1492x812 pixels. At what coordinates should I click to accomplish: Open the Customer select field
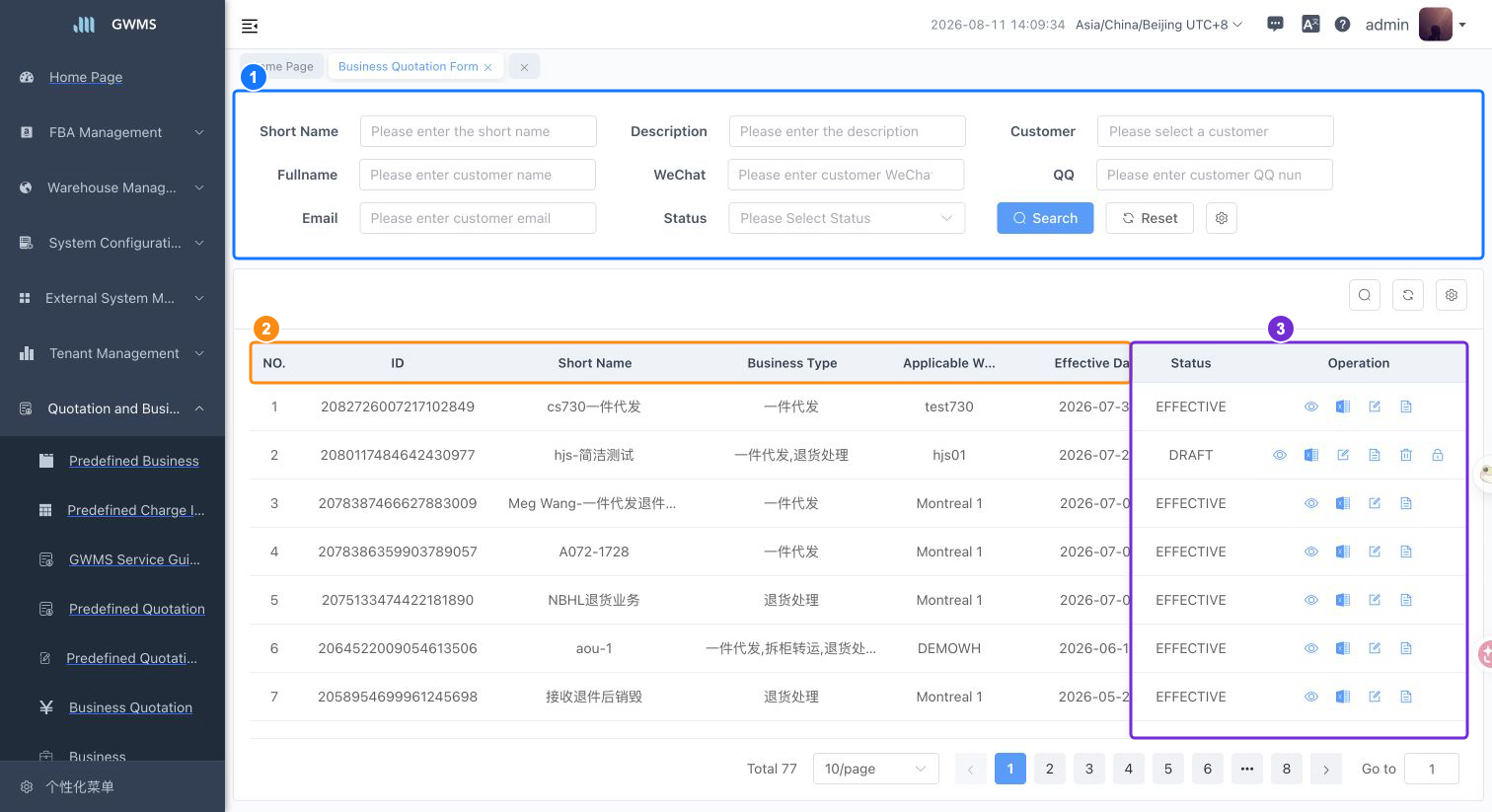pos(1216,131)
